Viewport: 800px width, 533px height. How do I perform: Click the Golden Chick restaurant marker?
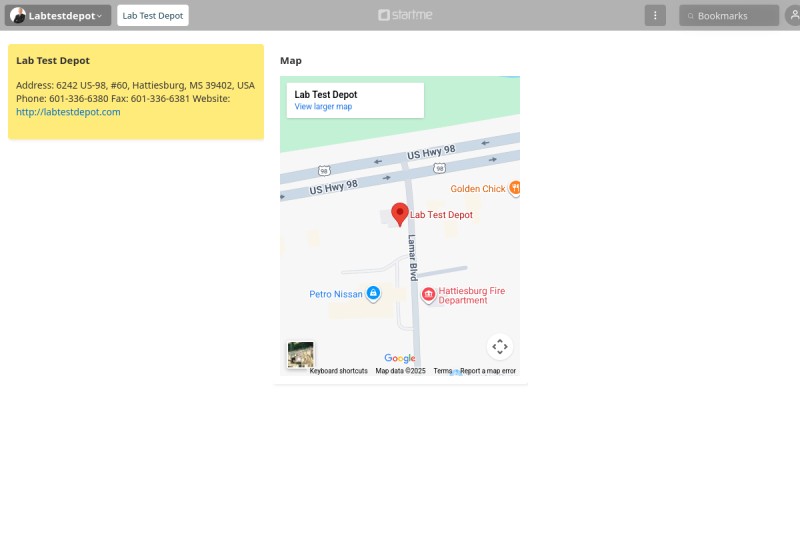pyautogui.click(x=515, y=188)
